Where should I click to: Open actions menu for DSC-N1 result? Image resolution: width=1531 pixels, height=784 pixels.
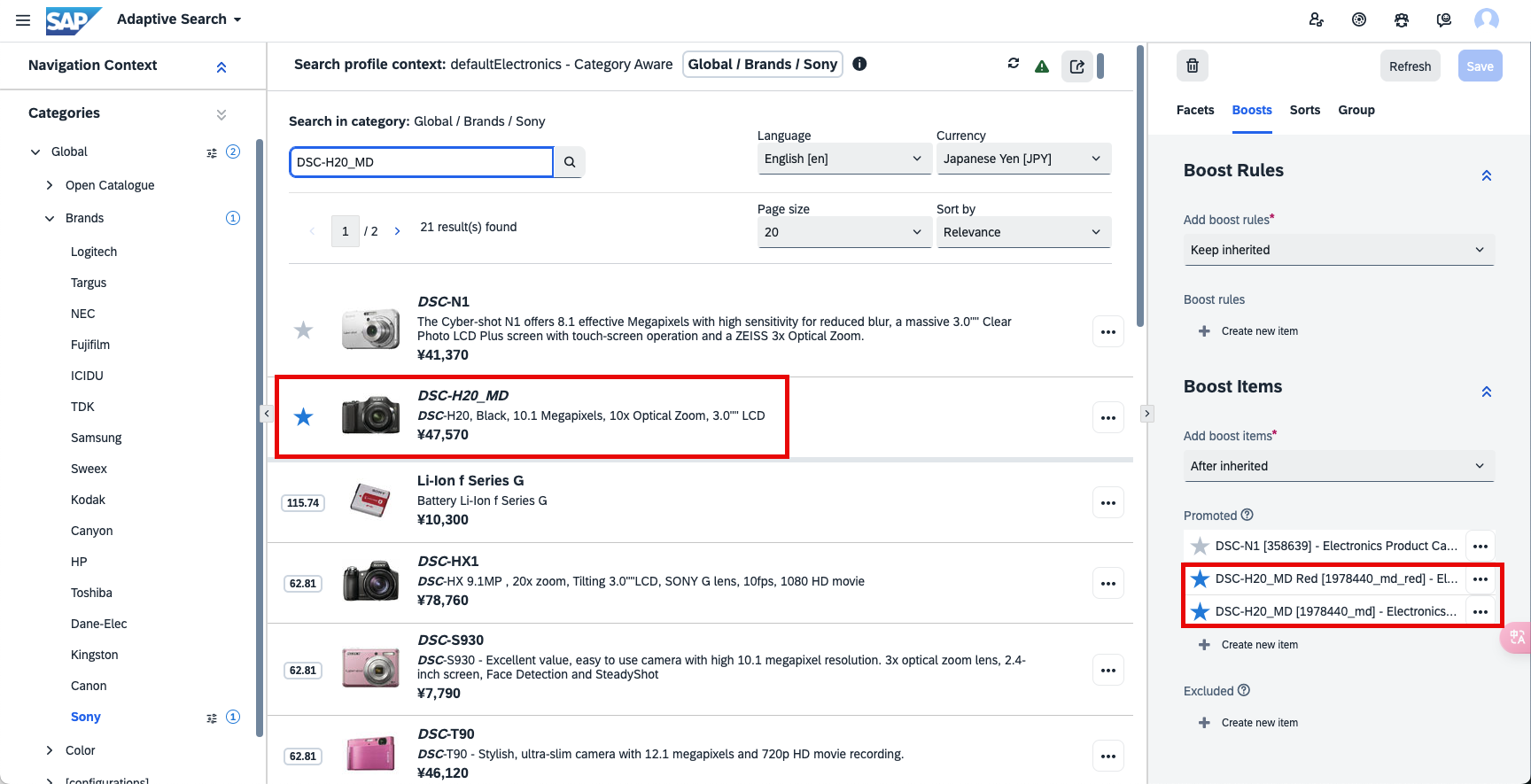click(x=1108, y=332)
